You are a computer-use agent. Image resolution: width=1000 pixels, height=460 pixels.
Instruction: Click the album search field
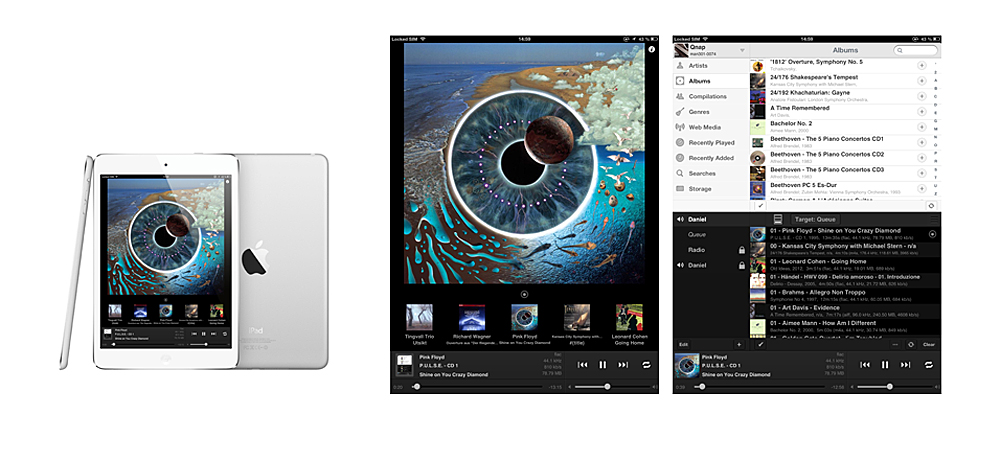pyautogui.click(x=916, y=50)
